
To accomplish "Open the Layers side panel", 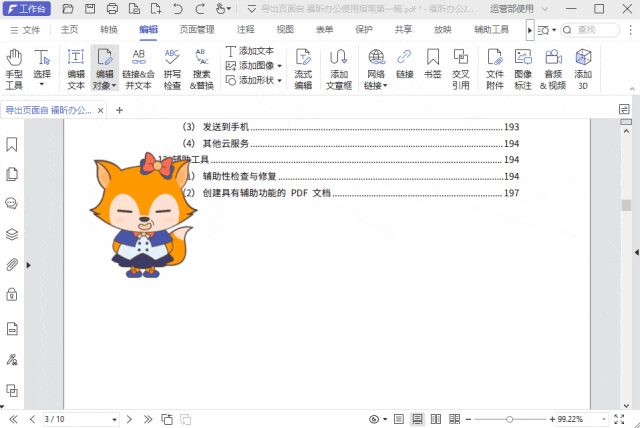I will click(x=12, y=234).
